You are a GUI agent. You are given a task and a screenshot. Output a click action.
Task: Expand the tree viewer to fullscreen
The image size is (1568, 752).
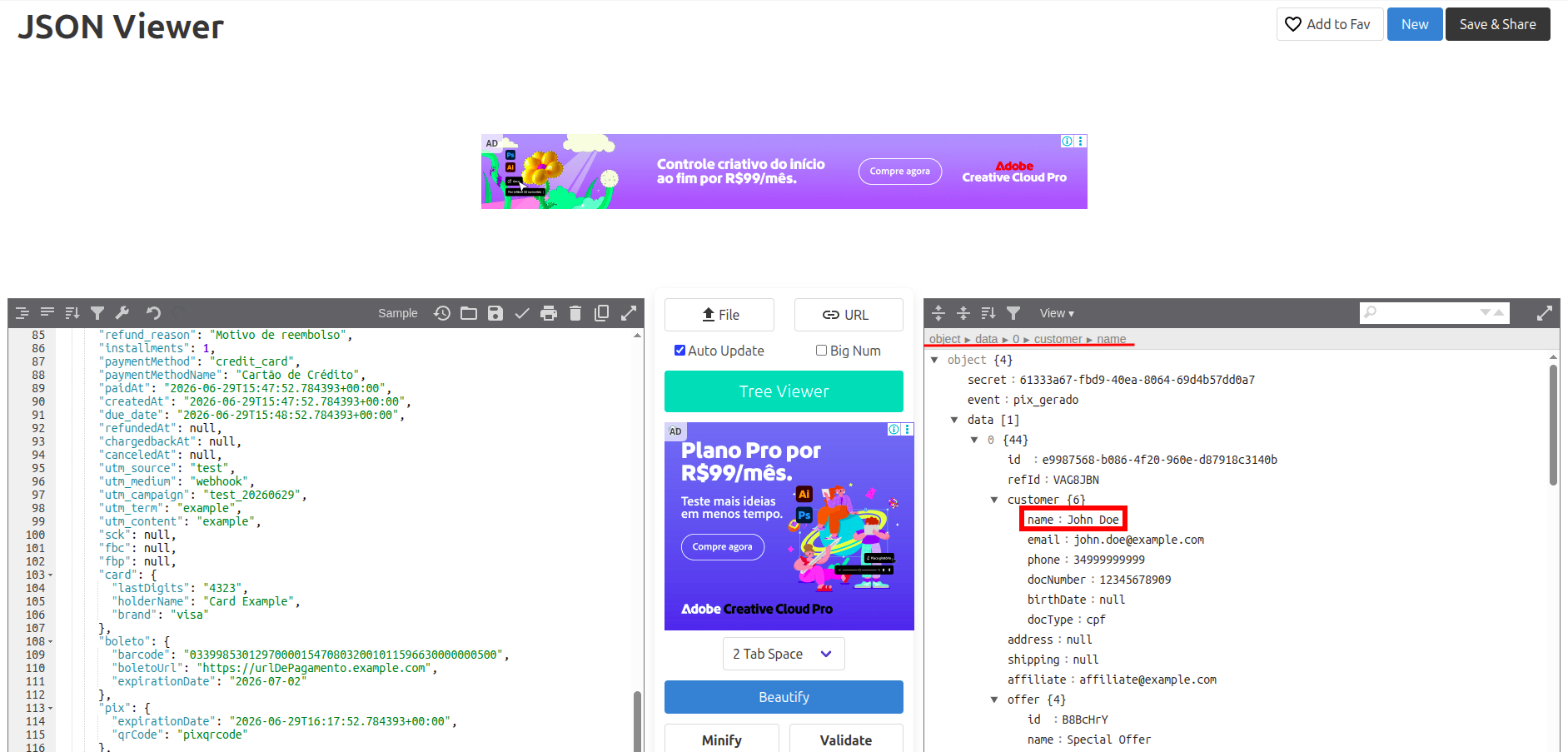tap(1545, 313)
